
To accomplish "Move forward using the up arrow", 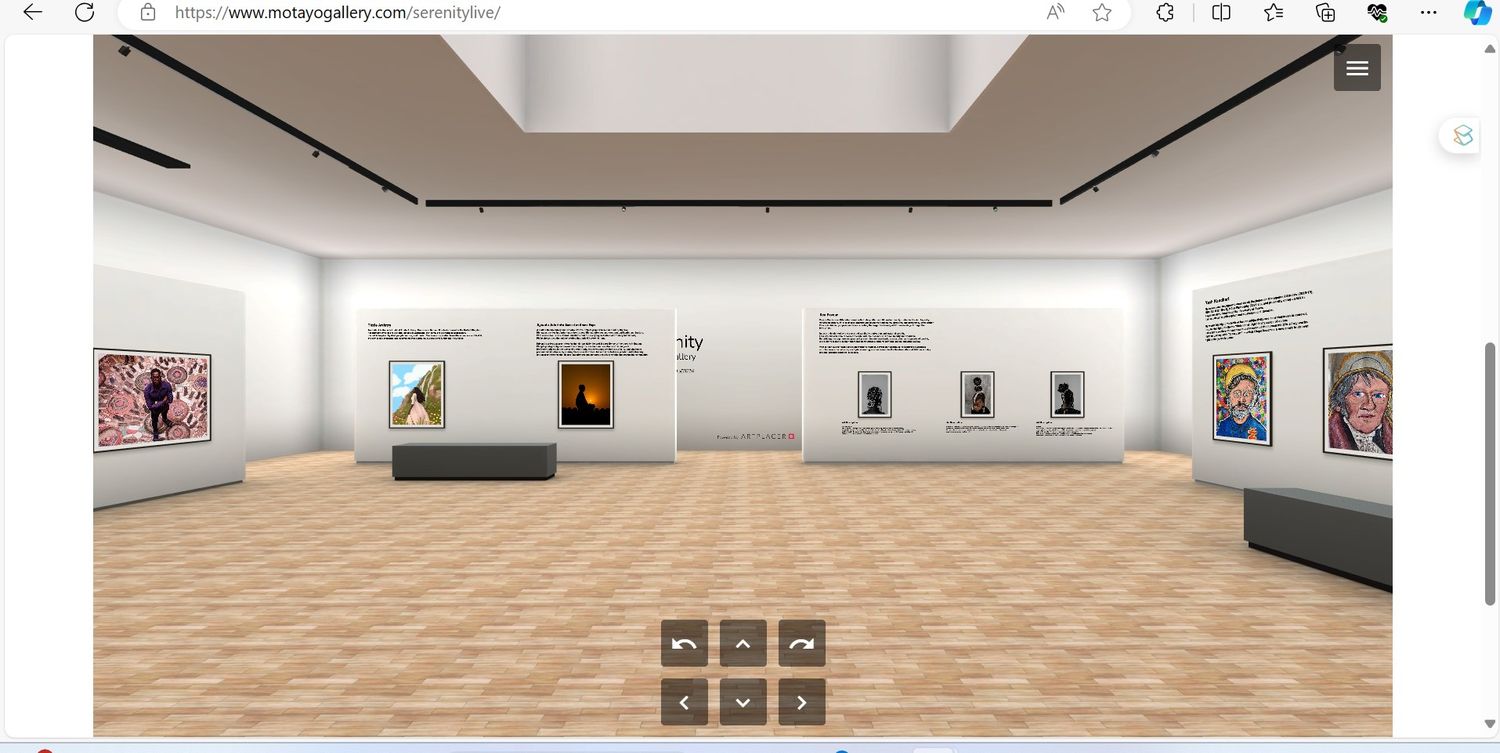I will pos(743,644).
